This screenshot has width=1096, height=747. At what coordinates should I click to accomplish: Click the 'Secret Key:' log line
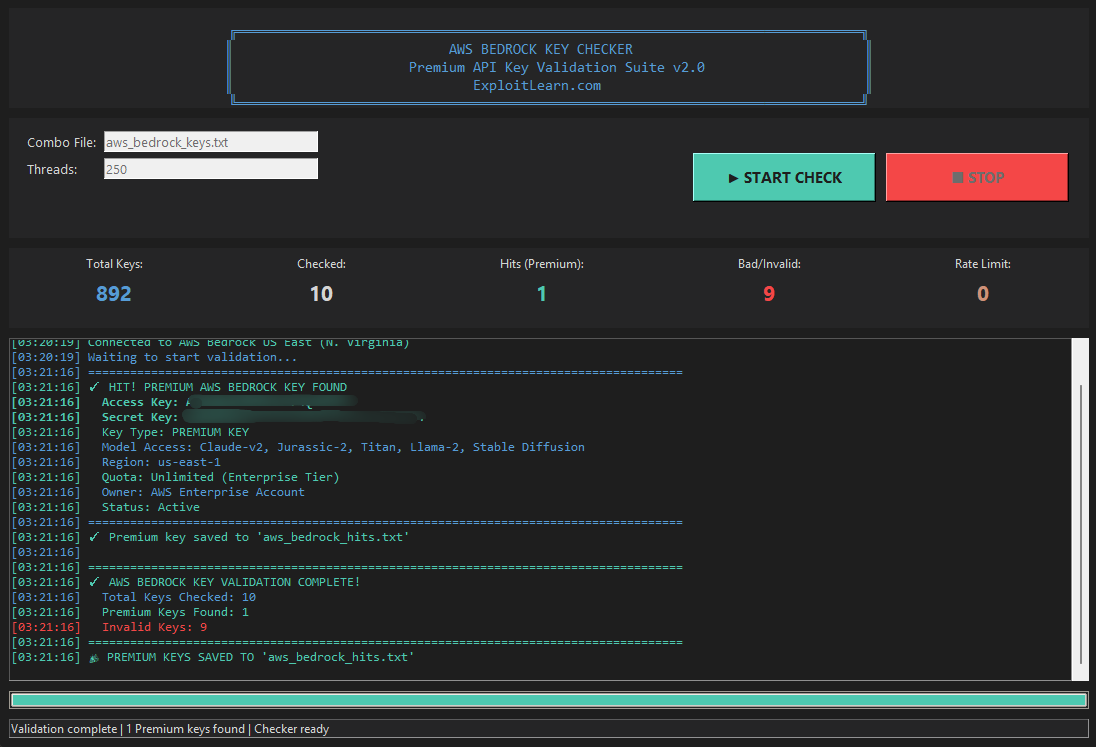[x=218, y=417]
